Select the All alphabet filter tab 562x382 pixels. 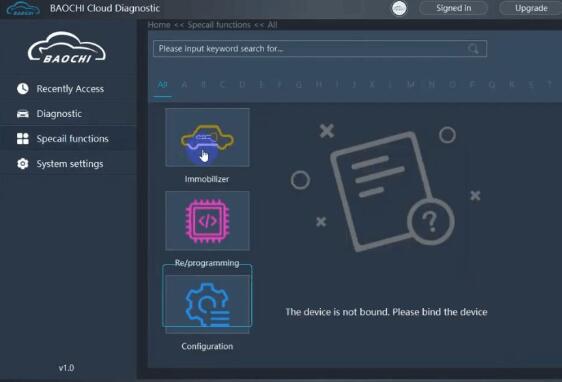pos(162,85)
